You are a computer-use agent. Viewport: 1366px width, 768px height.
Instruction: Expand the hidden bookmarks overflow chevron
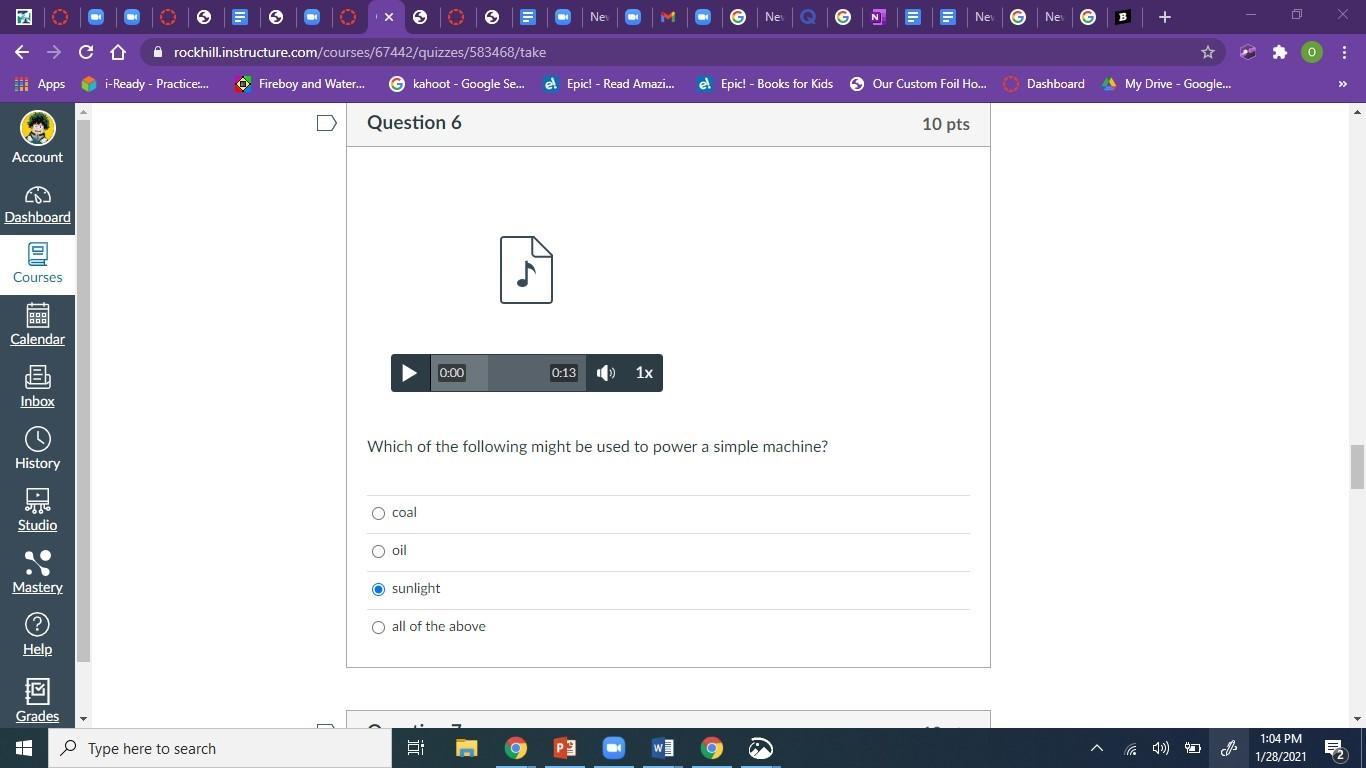pos(1342,84)
